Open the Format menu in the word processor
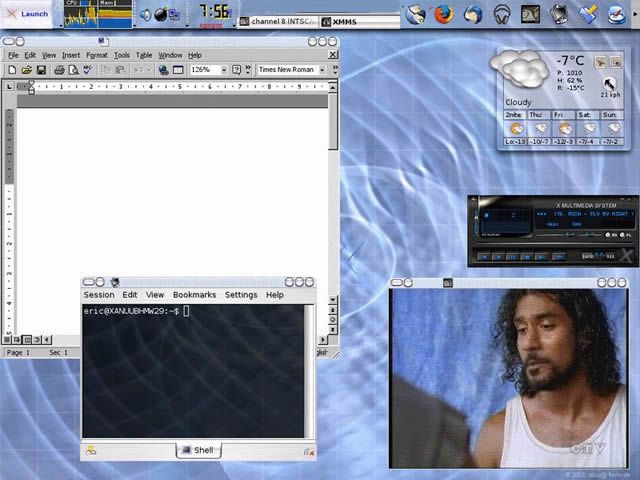640x480 pixels. (x=97, y=55)
